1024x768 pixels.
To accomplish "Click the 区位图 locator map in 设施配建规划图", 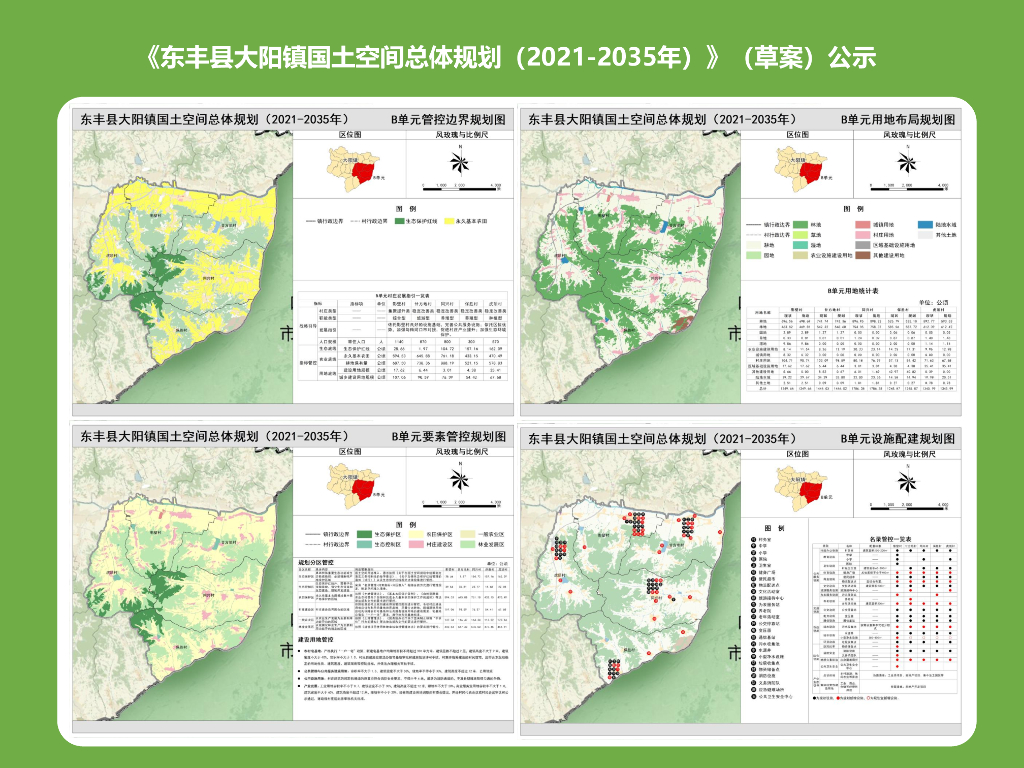I will [801, 487].
